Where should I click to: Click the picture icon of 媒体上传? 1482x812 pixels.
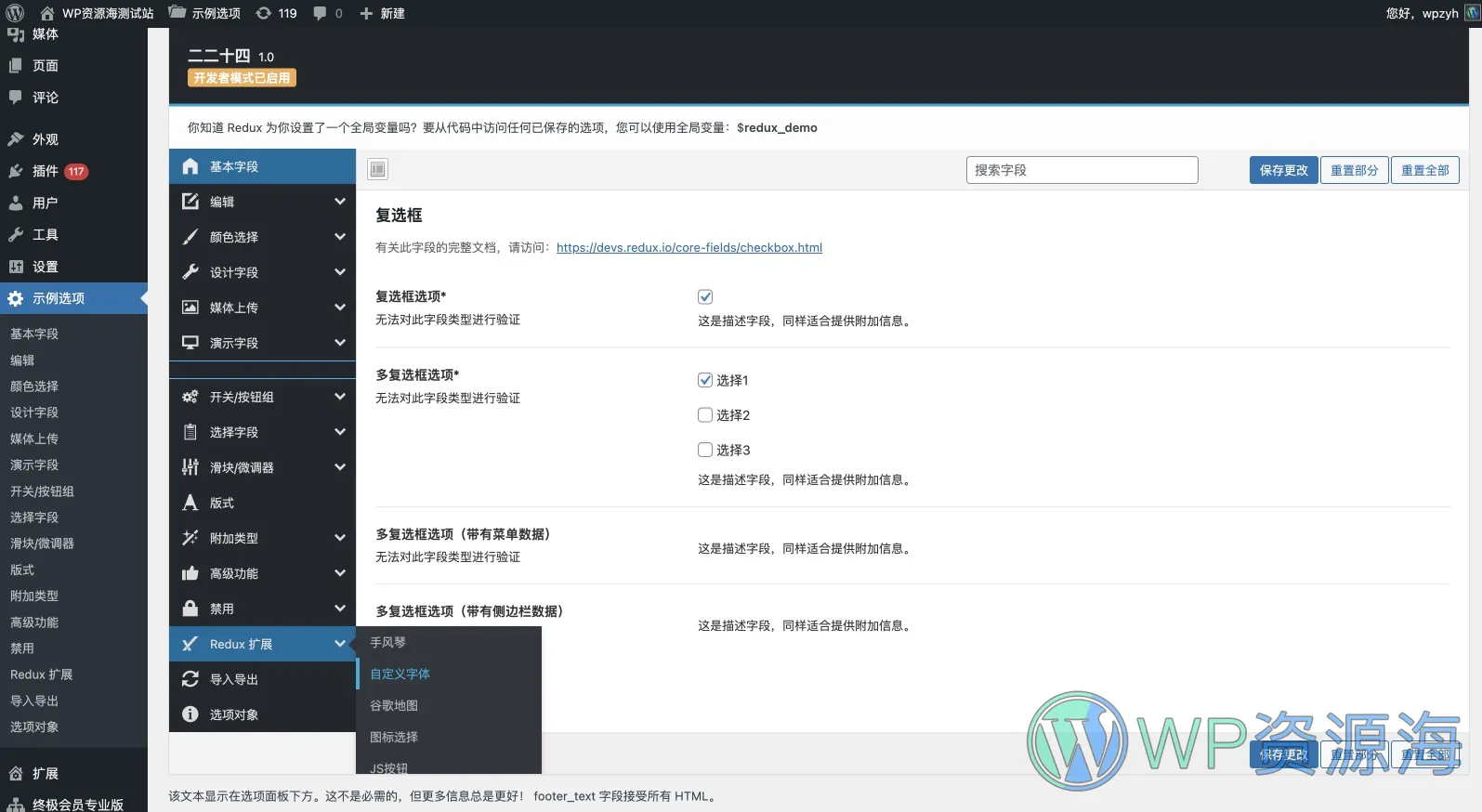190,308
